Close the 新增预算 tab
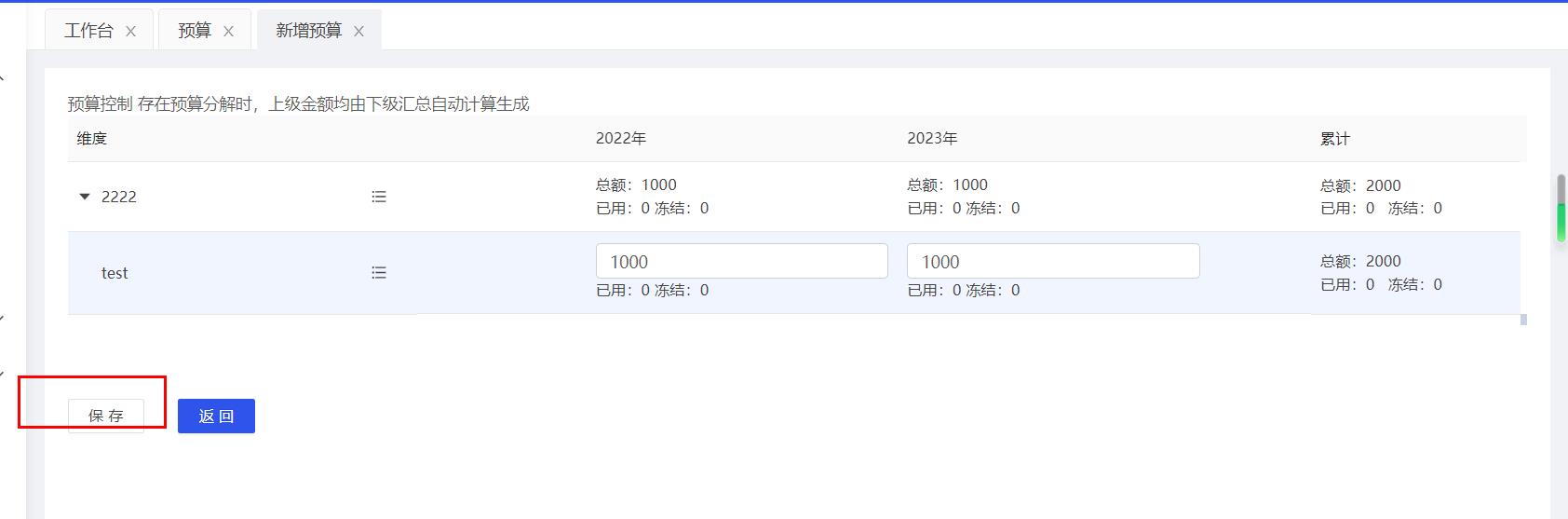The image size is (1568, 519). (x=358, y=31)
